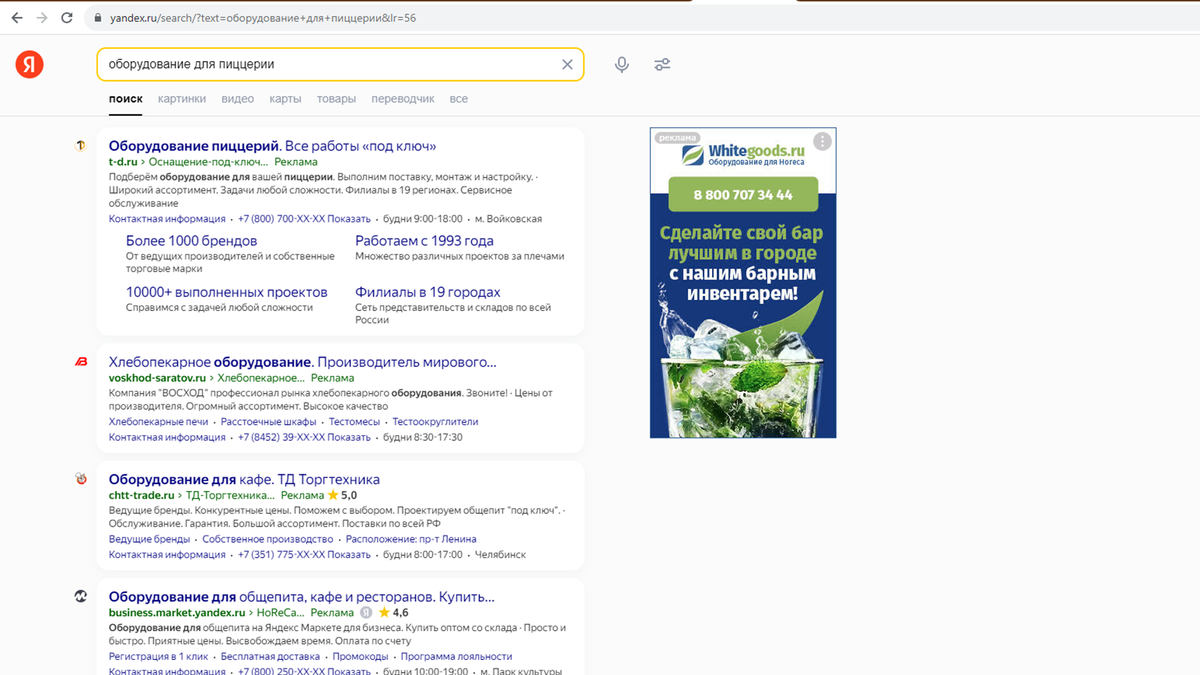The height and width of the screenshot is (675, 1200).
Task: Open 'Расстоечные шкафы' sitelink
Action: pyautogui.click(x=269, y=422)
